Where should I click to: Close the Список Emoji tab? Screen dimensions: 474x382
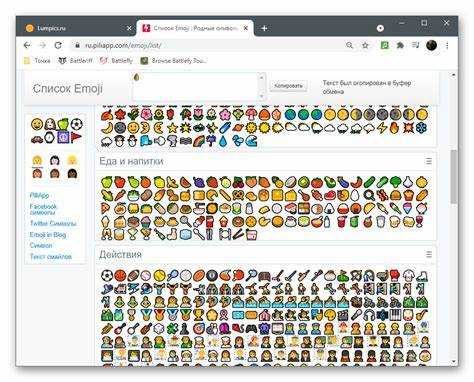pos(246,28)
